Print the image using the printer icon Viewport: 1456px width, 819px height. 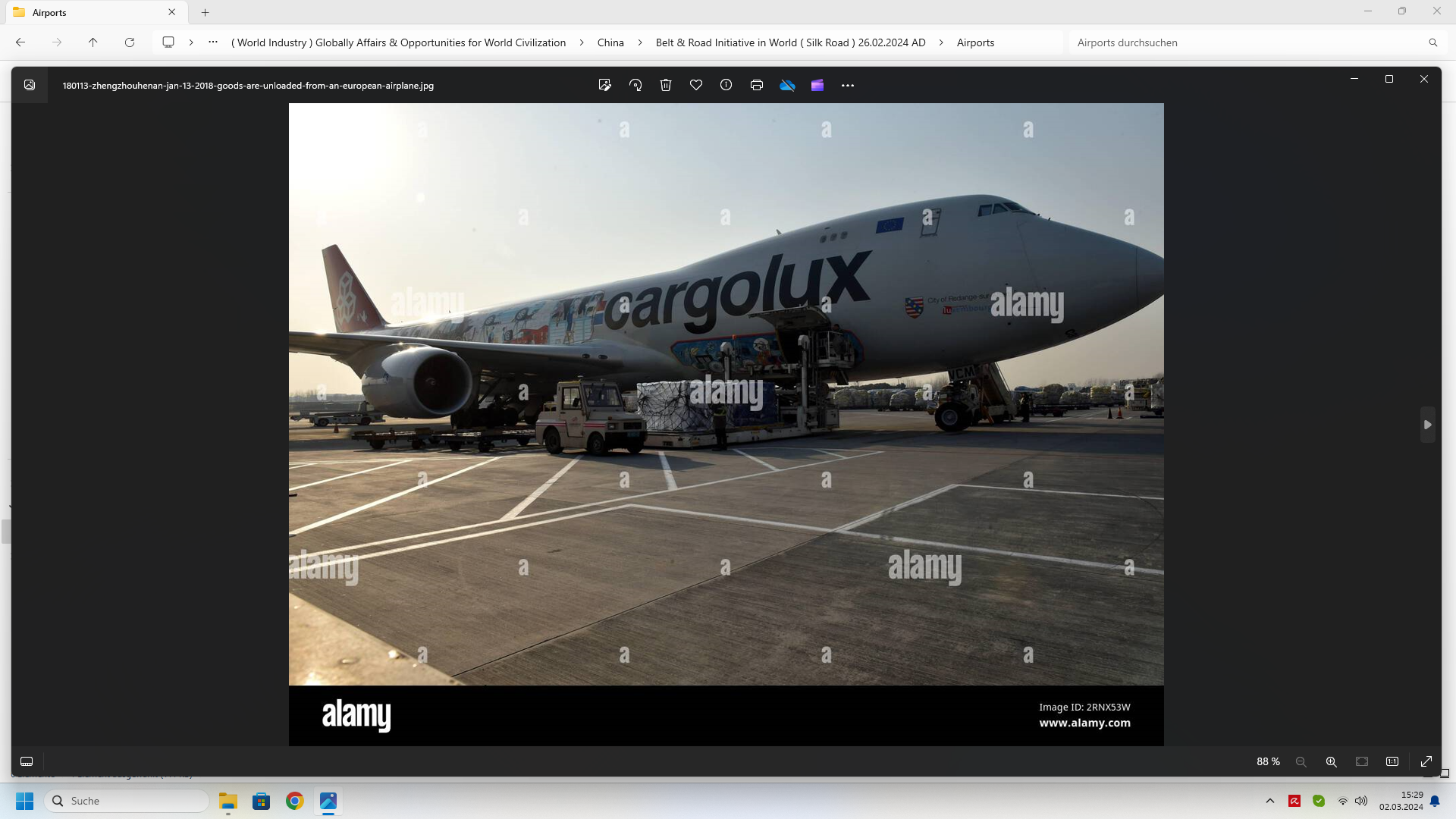pyautogui.click(x=757, y=85)
